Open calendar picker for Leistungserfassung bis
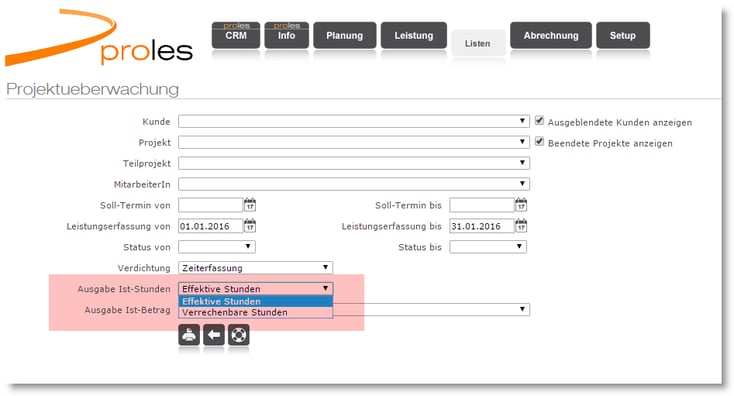 click(x=521, y=226)
